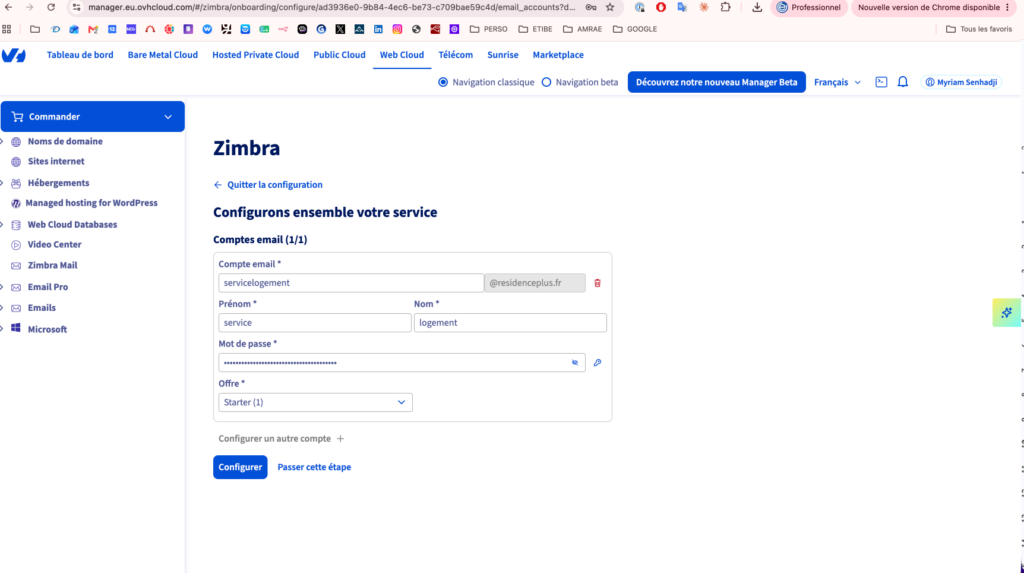Select the Web Cloud tab
This screenshot has width=1024, height=573.
point(402,55)
